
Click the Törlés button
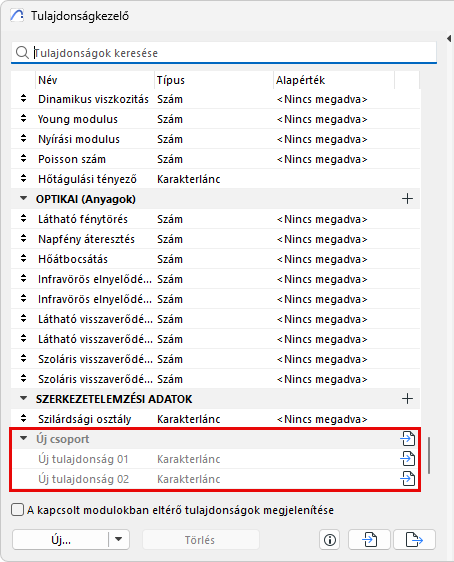200,539
